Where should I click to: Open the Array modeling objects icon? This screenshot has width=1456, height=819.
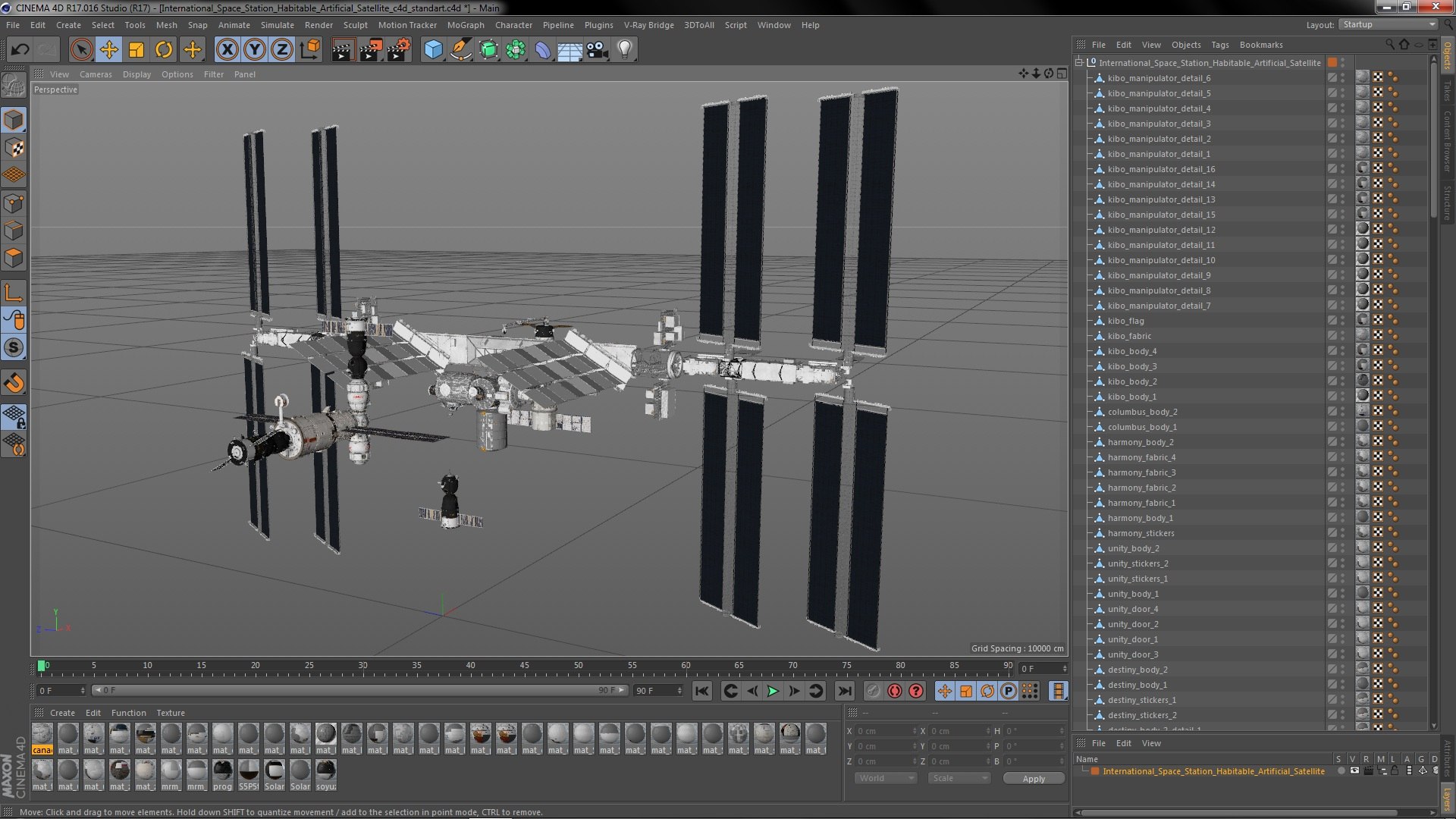click(516, 50)
